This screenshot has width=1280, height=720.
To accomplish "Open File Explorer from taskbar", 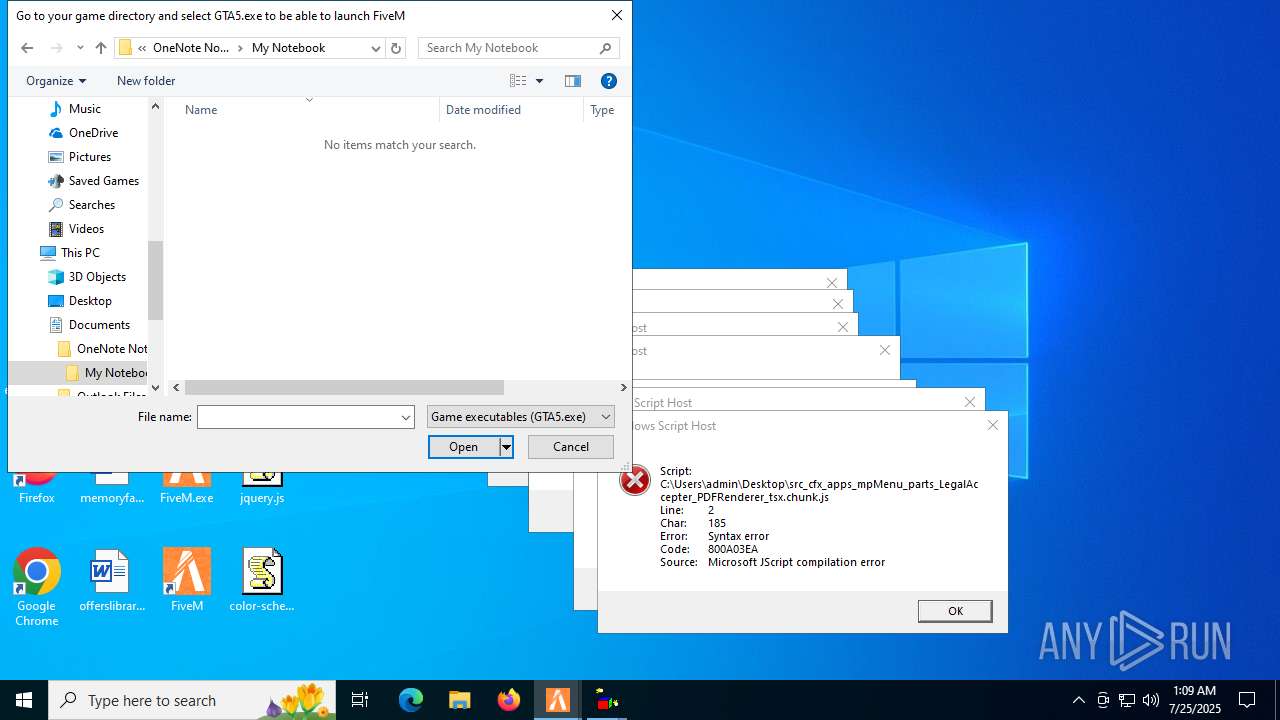I will click(459, 700).
